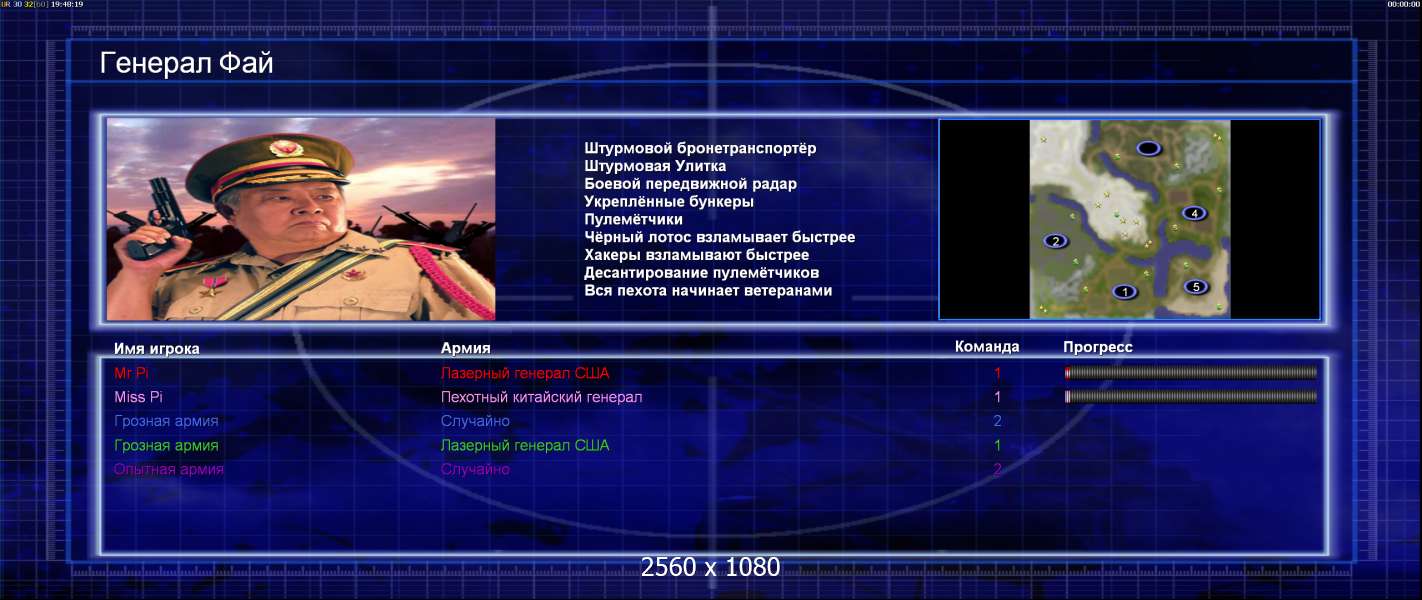Click the Mr Pi loading progress bar
Image resolution: width=1422 pixels, height=600 pixels.
click(x=1191, y=373)
